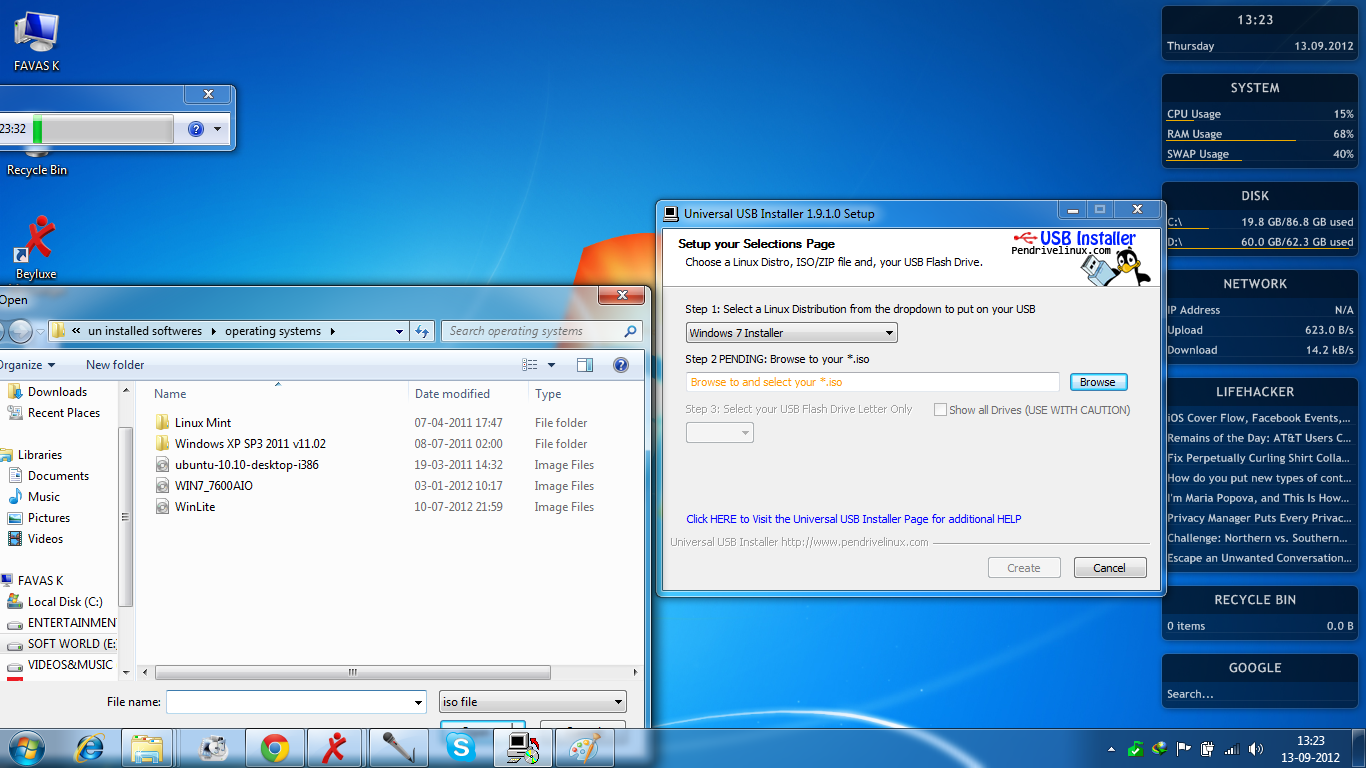Launch Google Chrome from the taskbar
The height and width of the screenshot is (768, 1366).
tap(275, 747)
